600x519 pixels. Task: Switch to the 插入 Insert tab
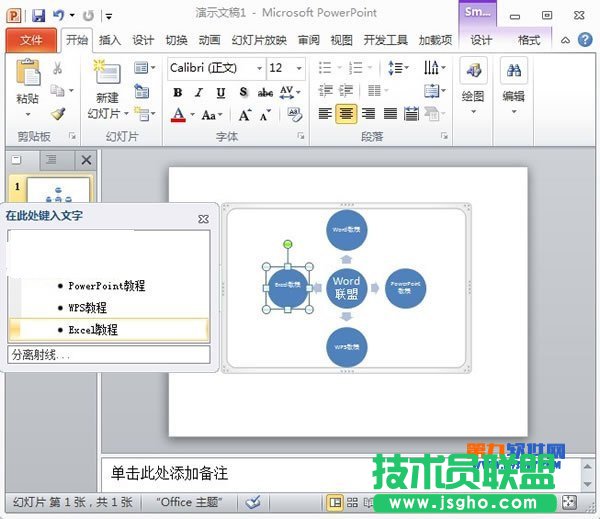pyautogui.click(x=110, y=40)
